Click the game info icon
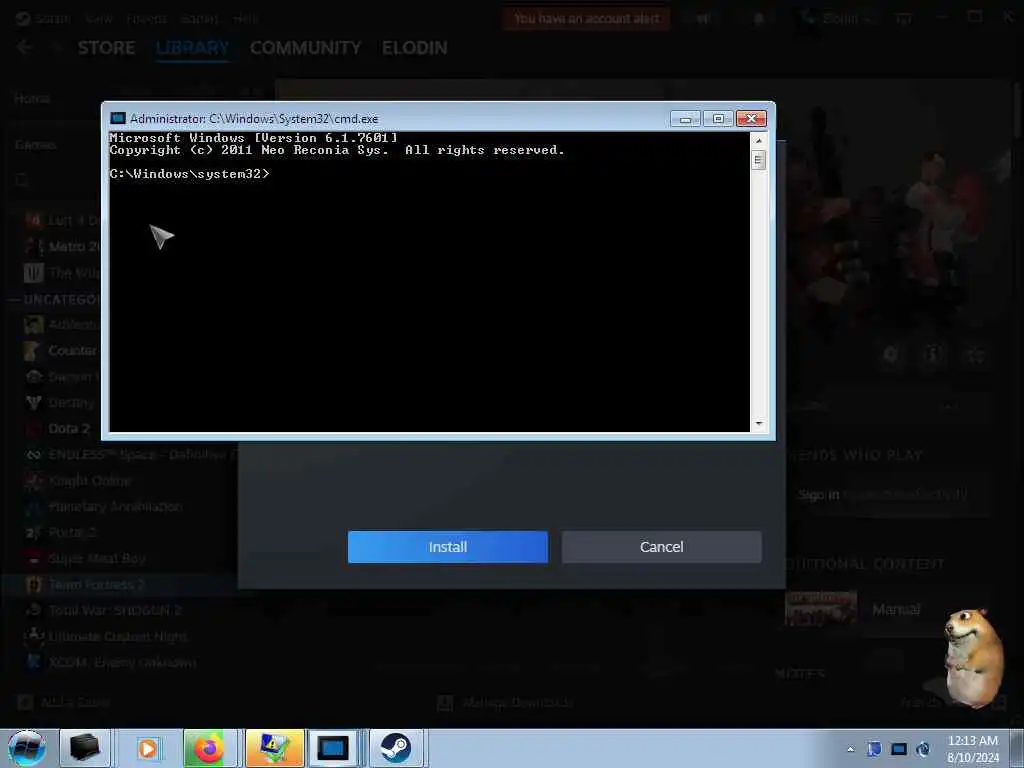Viewport: 1024px width, 768px height. [x=933, y=355]
